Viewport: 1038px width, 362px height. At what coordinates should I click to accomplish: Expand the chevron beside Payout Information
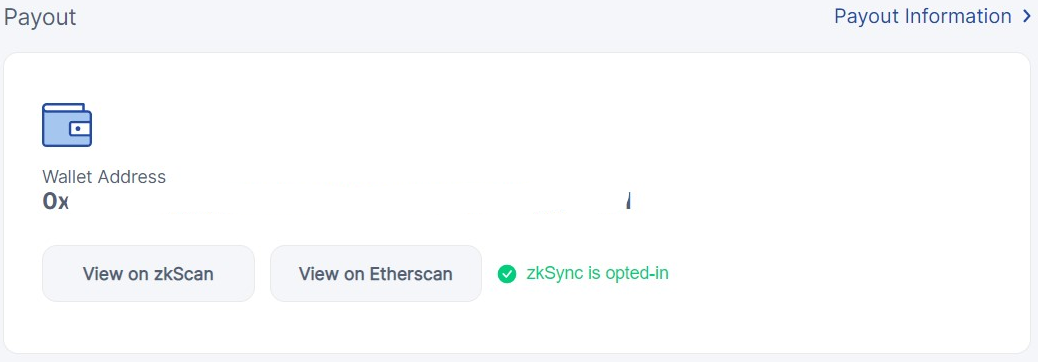point(1026,16)
